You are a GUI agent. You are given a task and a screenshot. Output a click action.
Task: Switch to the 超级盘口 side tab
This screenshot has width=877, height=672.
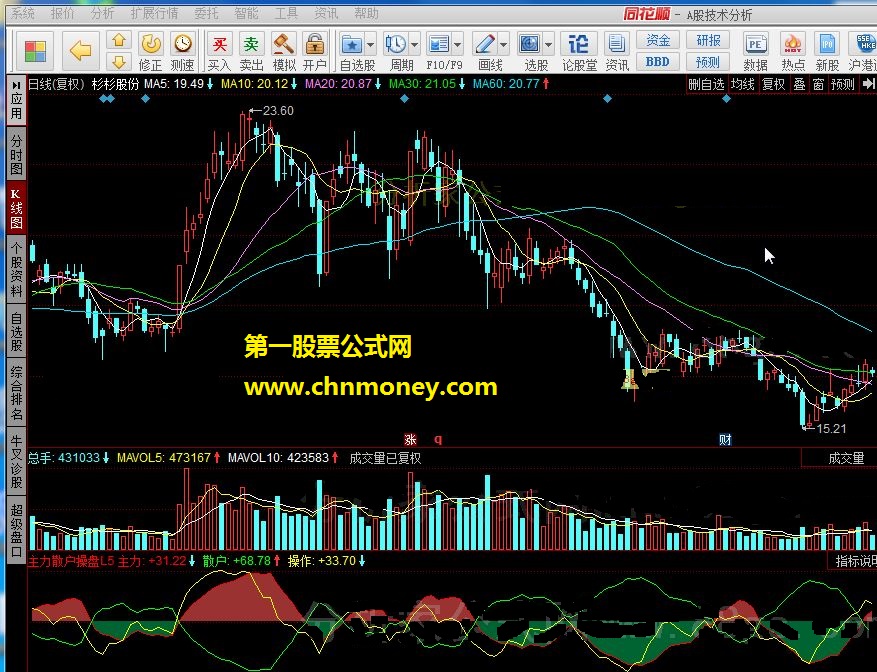click(x=16, y=529)
